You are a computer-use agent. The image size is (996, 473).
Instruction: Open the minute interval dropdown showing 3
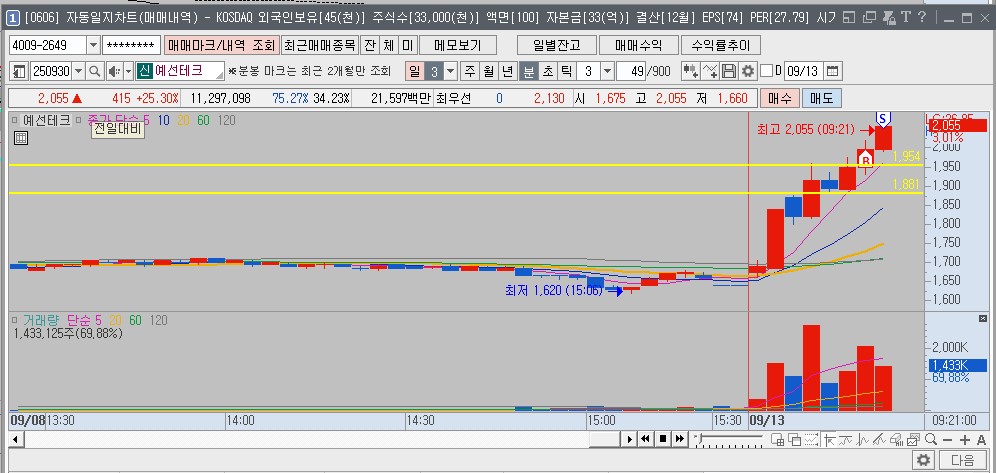607,71
